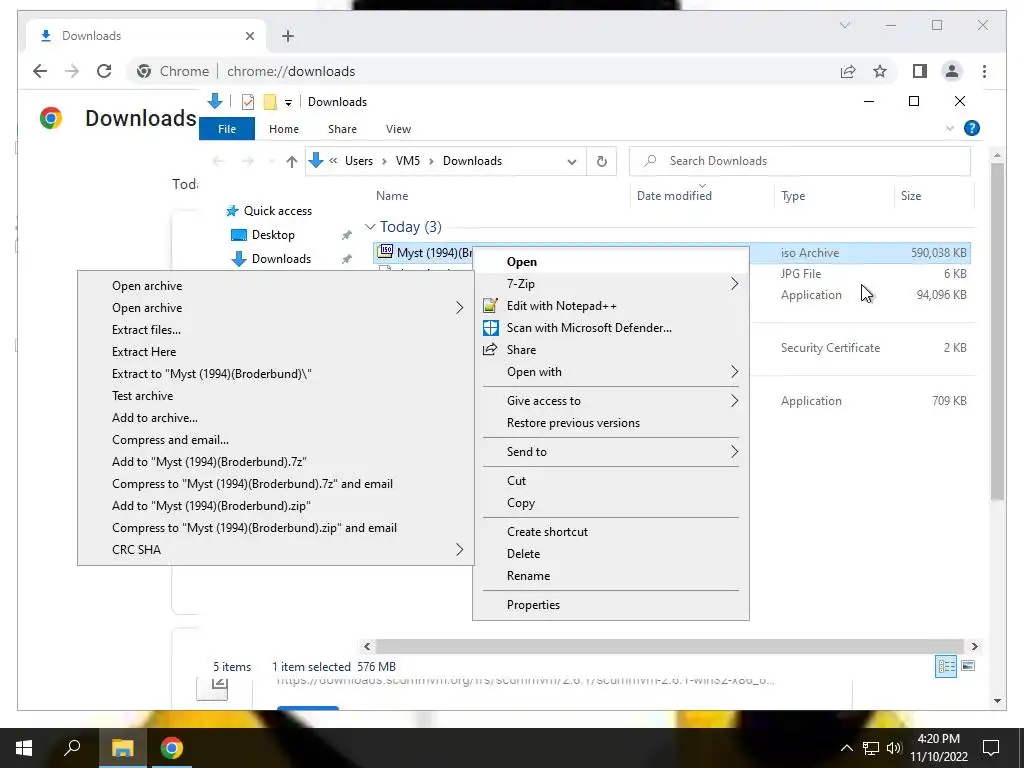Expand Open archive entry with submenu arrow
This screenshot has height=768, width=1024.
[x=276, y=308]
